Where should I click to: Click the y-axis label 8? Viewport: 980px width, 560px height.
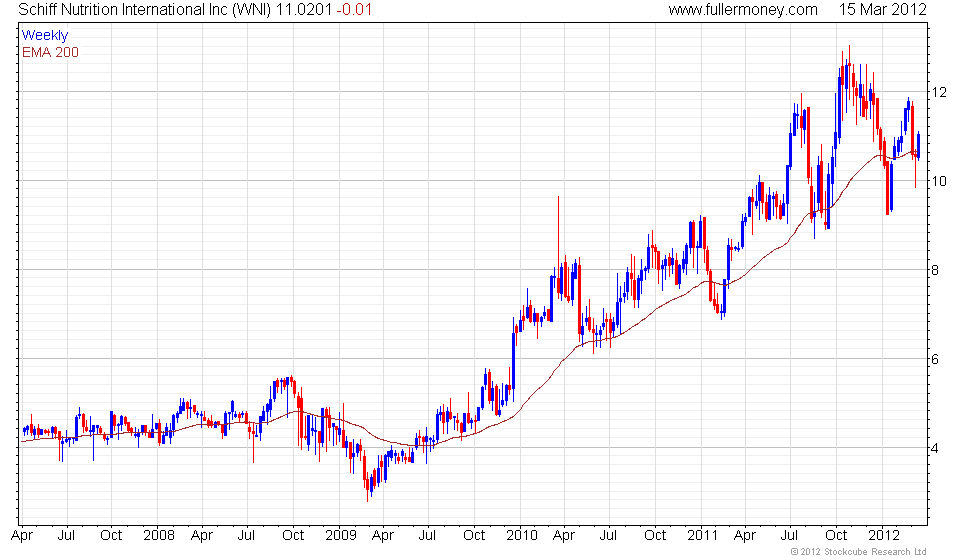[935, 271]
